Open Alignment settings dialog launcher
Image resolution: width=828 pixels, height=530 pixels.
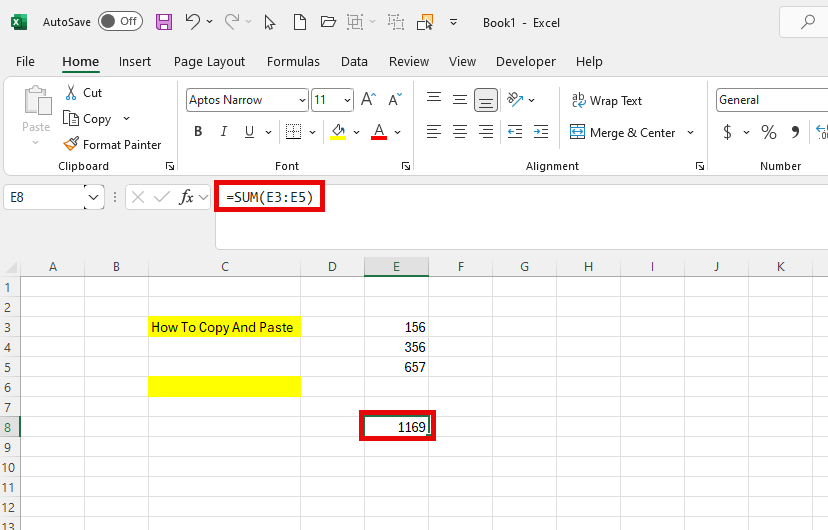click(x=700, y=166)
